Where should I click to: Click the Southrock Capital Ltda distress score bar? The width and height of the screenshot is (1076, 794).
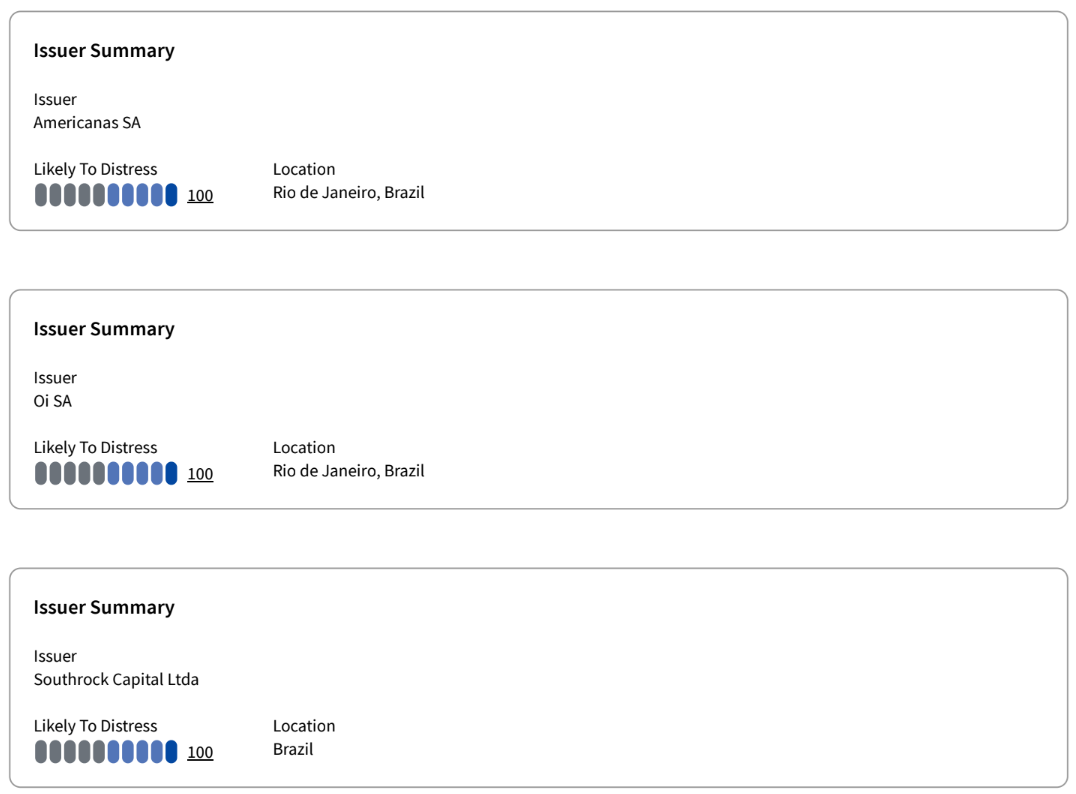[x=106, y=751]
